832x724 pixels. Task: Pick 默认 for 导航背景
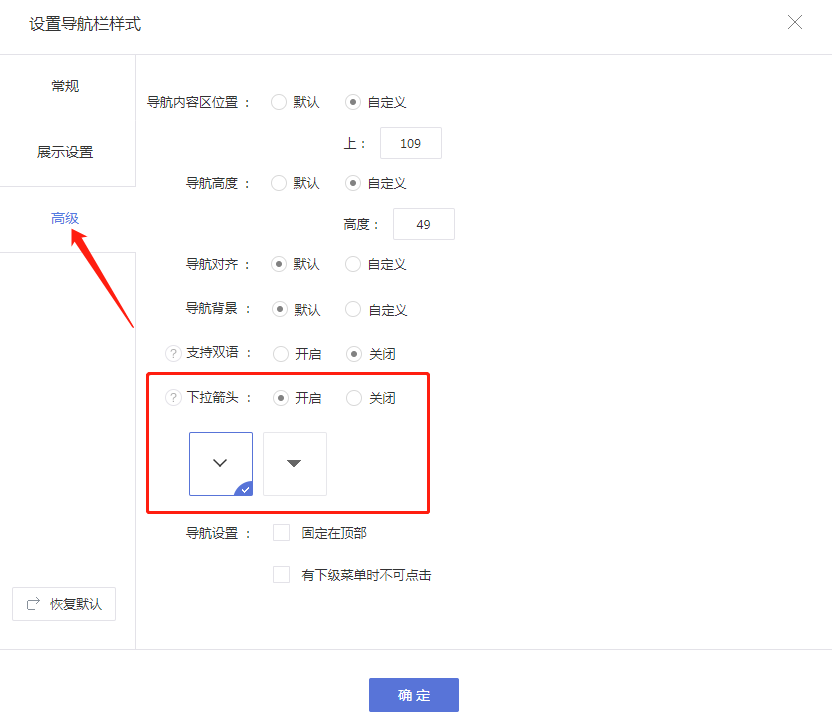pyautogui.click(x=280, y=309)
